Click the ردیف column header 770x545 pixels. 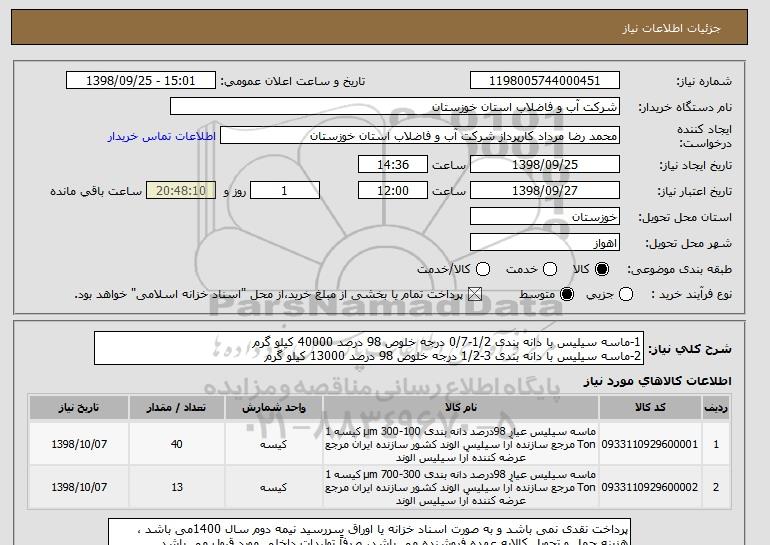coord(716,407)
